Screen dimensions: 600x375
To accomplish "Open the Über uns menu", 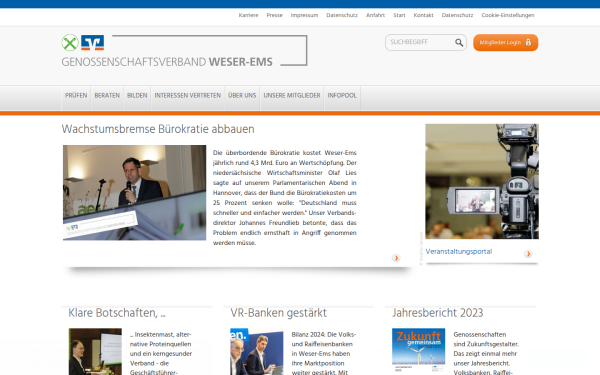I will 242,96.
